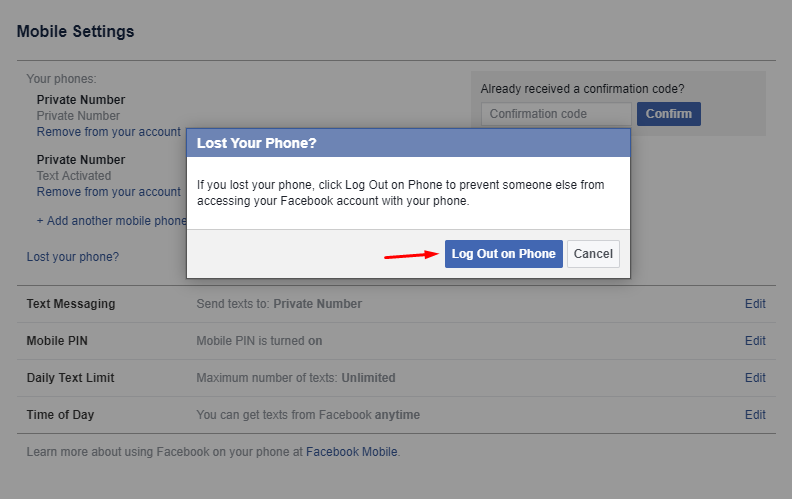Click the Log Out on Phone button

(504, 254)
